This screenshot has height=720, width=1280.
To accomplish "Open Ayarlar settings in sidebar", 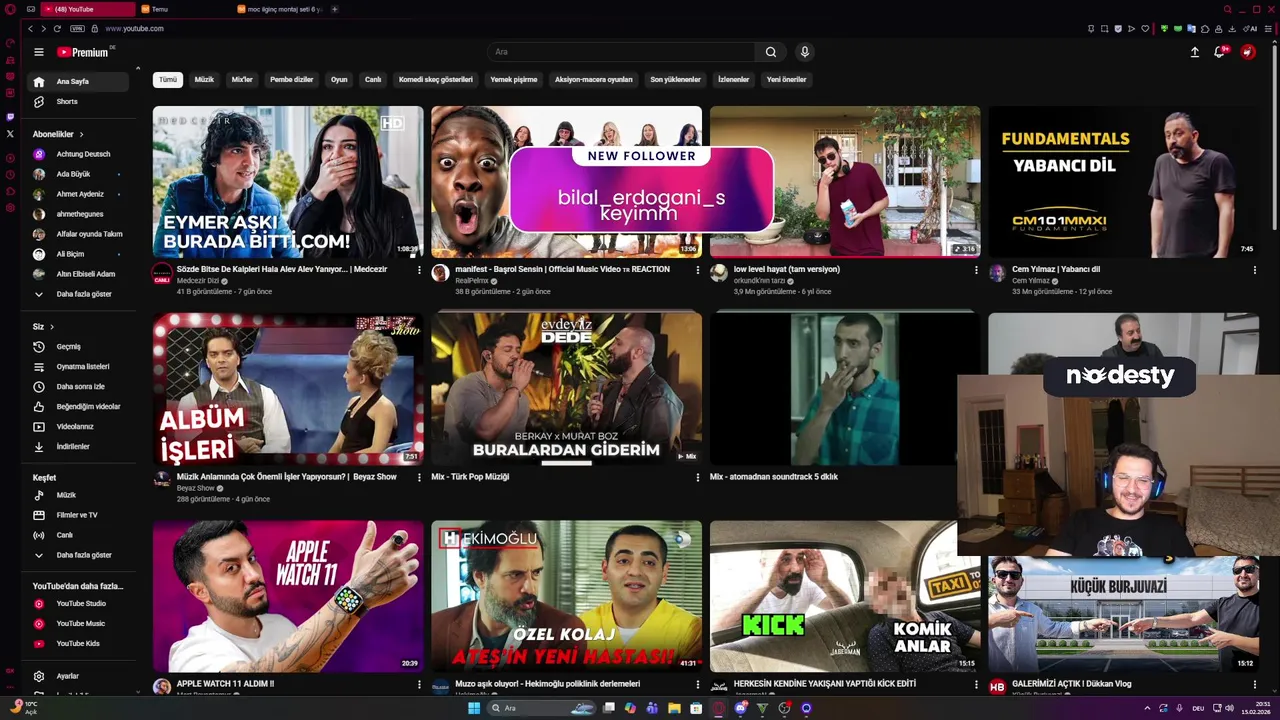I will point(80,677).
